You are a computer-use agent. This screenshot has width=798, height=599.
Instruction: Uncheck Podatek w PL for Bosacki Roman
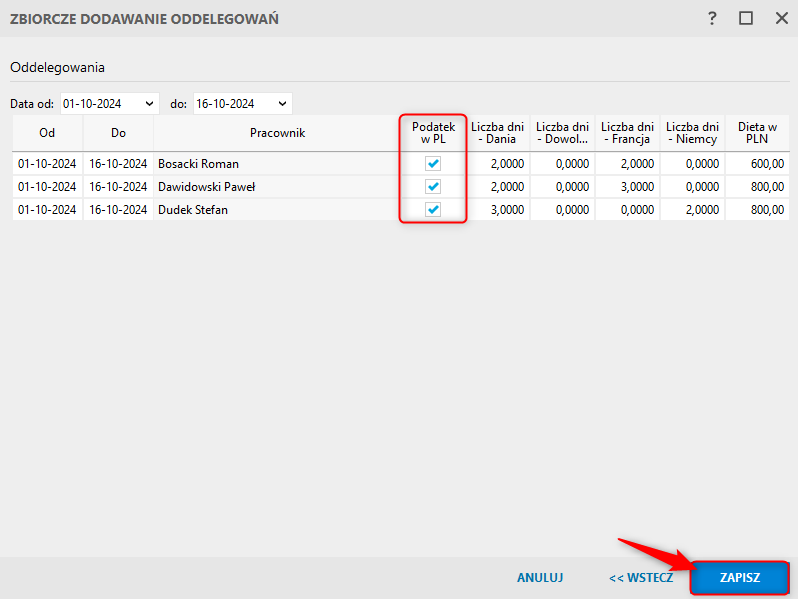click(x=433, y=163)
